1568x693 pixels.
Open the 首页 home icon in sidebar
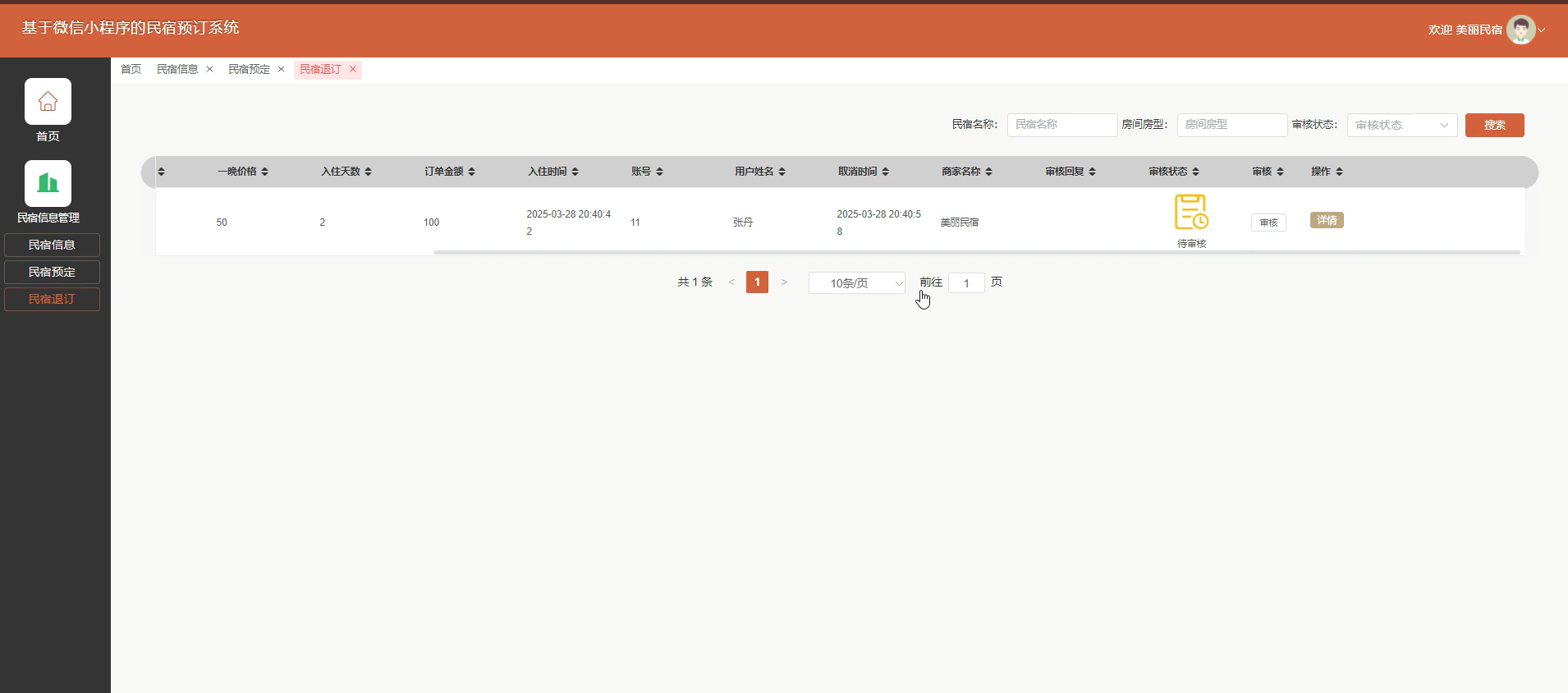pyautogui.click(x=48, y=101)
